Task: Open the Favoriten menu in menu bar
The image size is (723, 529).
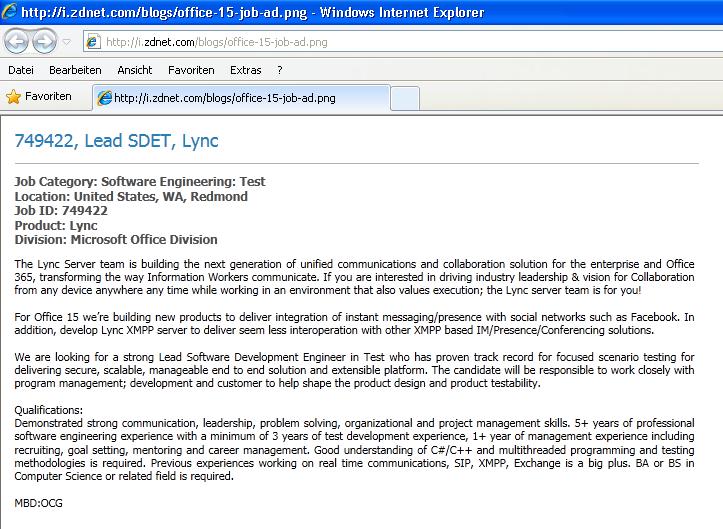Action: pyautogui.click(x=191, y=70)
